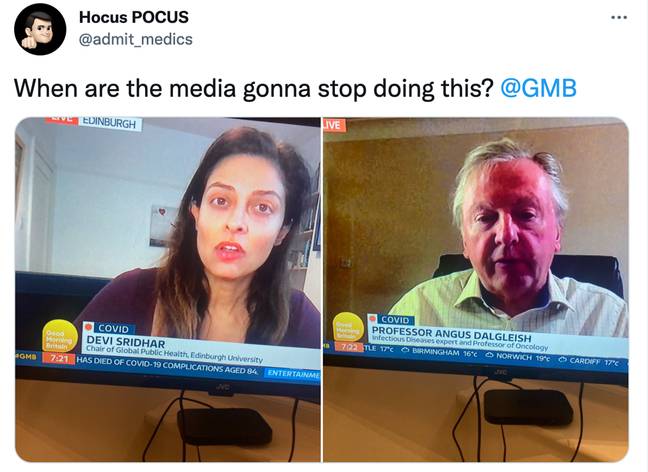The height and width of the screenshot is (472, 648).
Task: Follow the @GMB mention link
Action: [x=538, y=88]
